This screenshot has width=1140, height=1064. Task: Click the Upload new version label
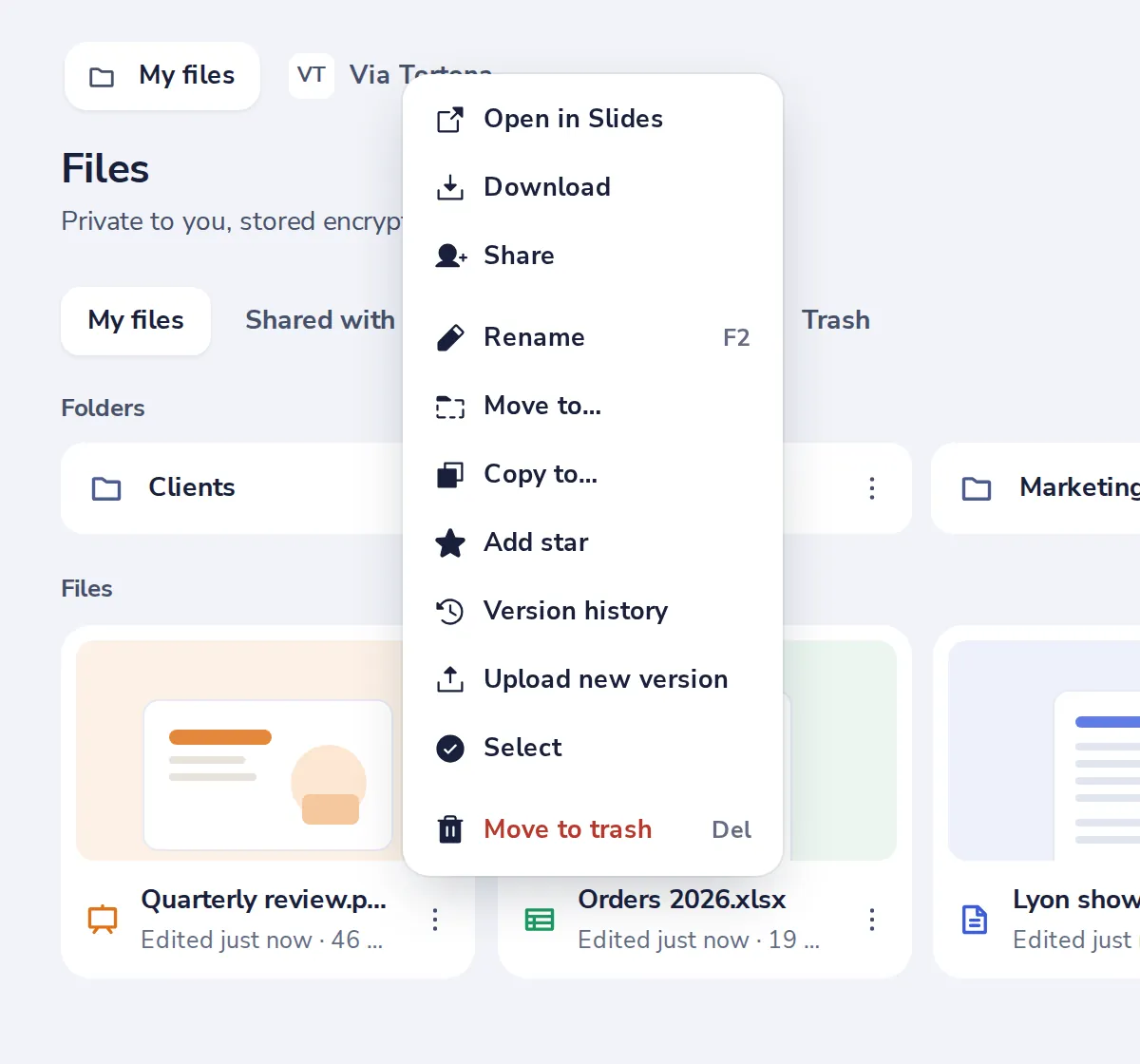(x=606, y=680)
